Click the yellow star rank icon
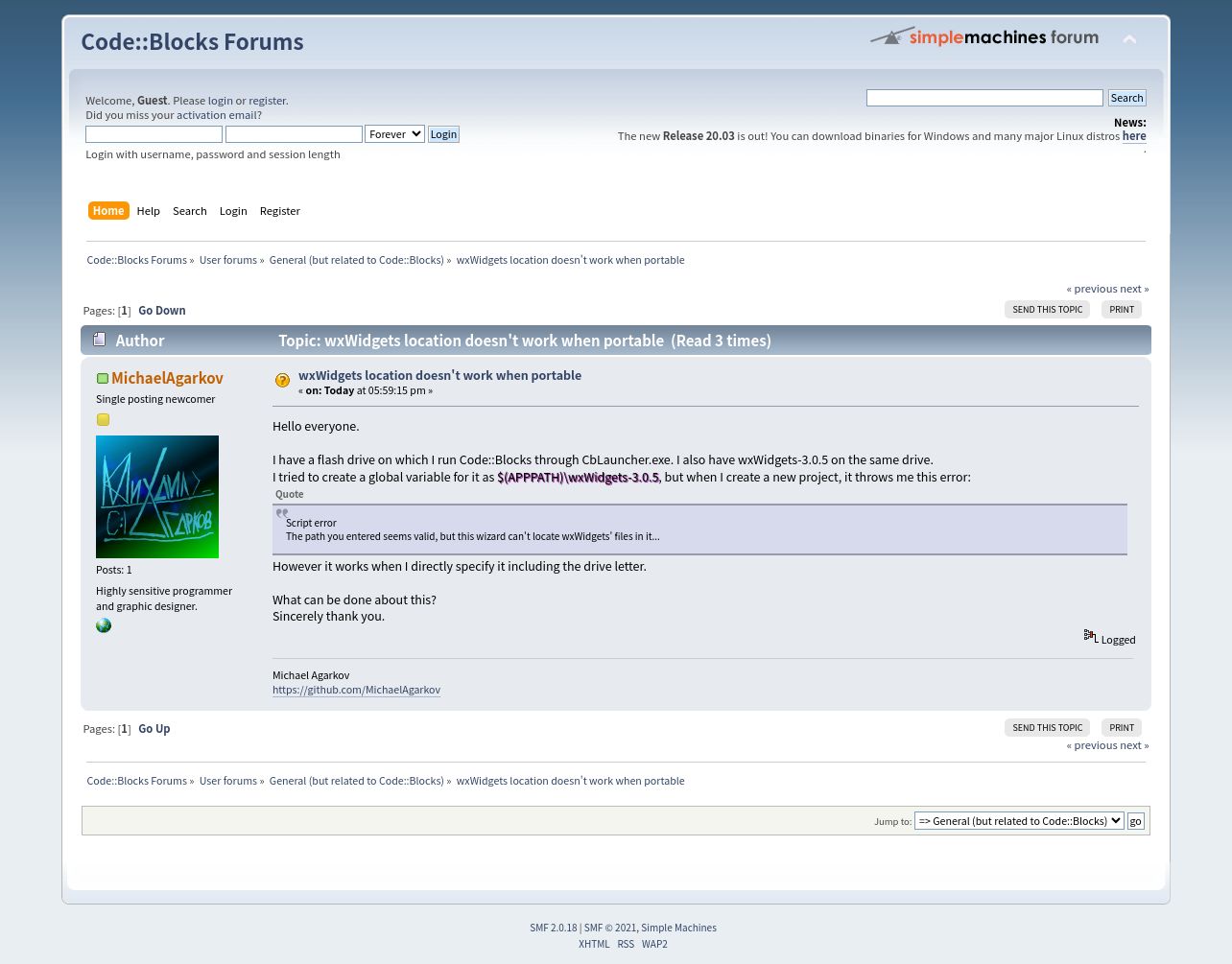 coord(103,419)
